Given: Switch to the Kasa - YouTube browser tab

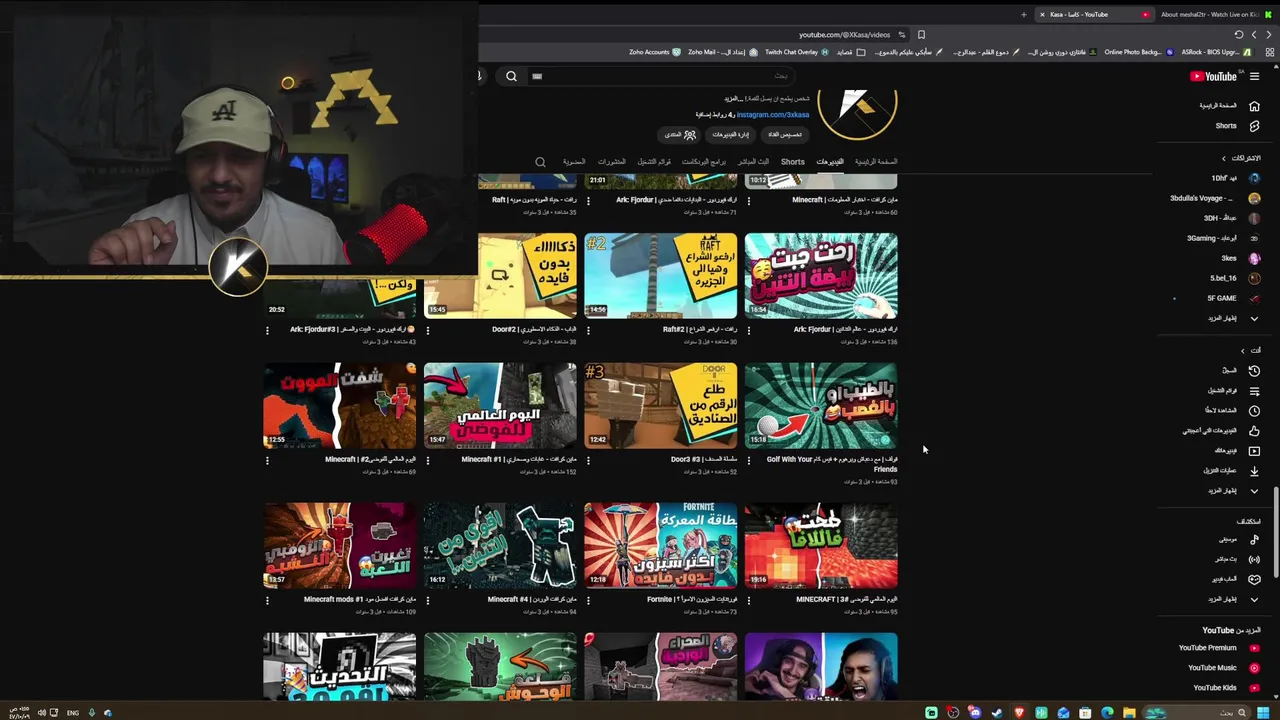Looking at the screenshot, I should [1093, 14].
